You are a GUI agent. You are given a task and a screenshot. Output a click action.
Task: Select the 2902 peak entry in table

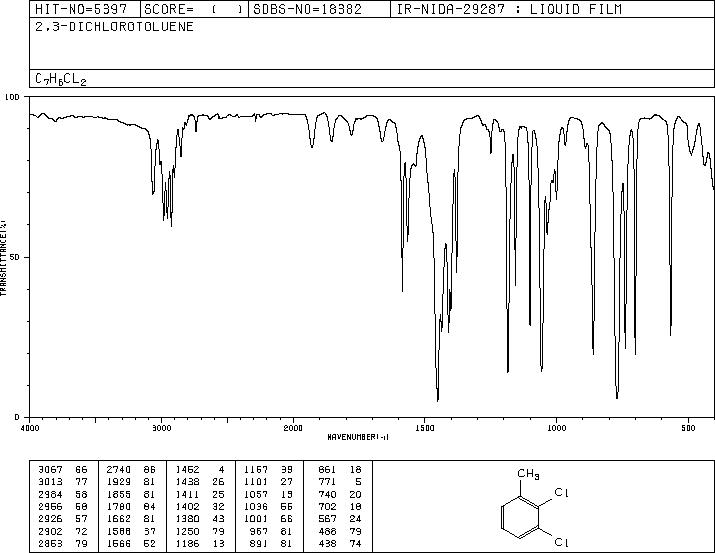63,532
